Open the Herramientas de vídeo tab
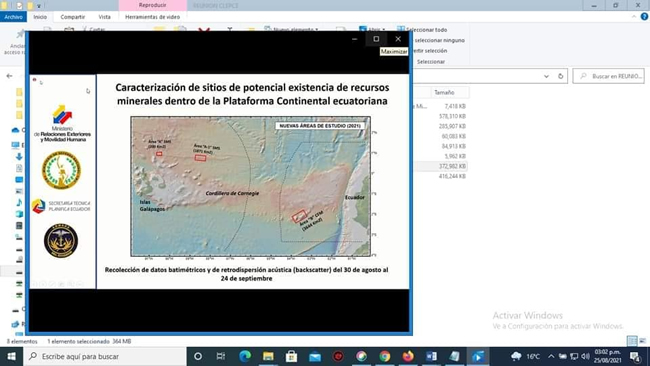The height and width of the screenshot is (366, 650). tap(153, 17)
